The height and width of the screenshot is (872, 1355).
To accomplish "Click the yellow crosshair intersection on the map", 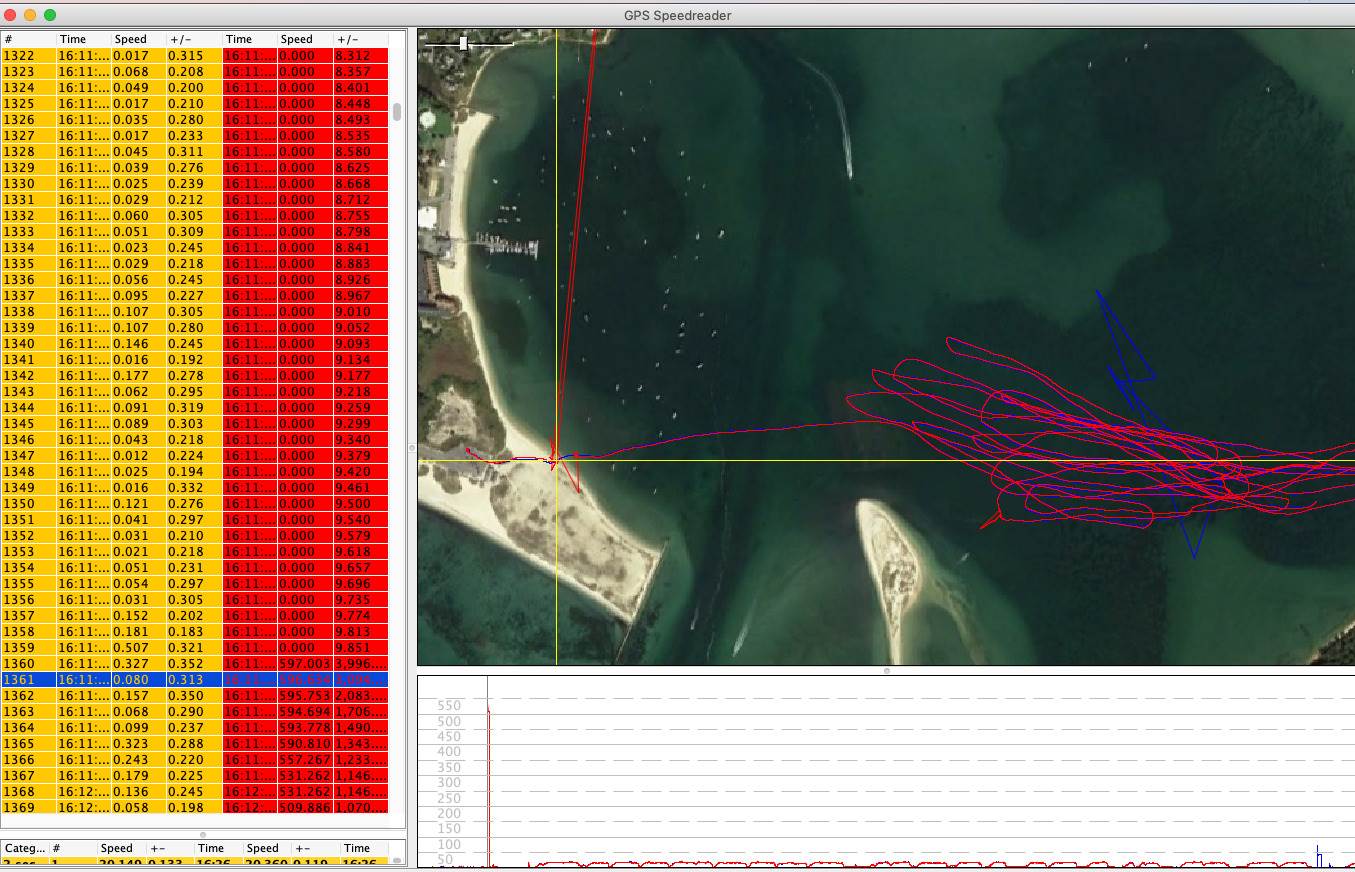I will coord(556,461).
